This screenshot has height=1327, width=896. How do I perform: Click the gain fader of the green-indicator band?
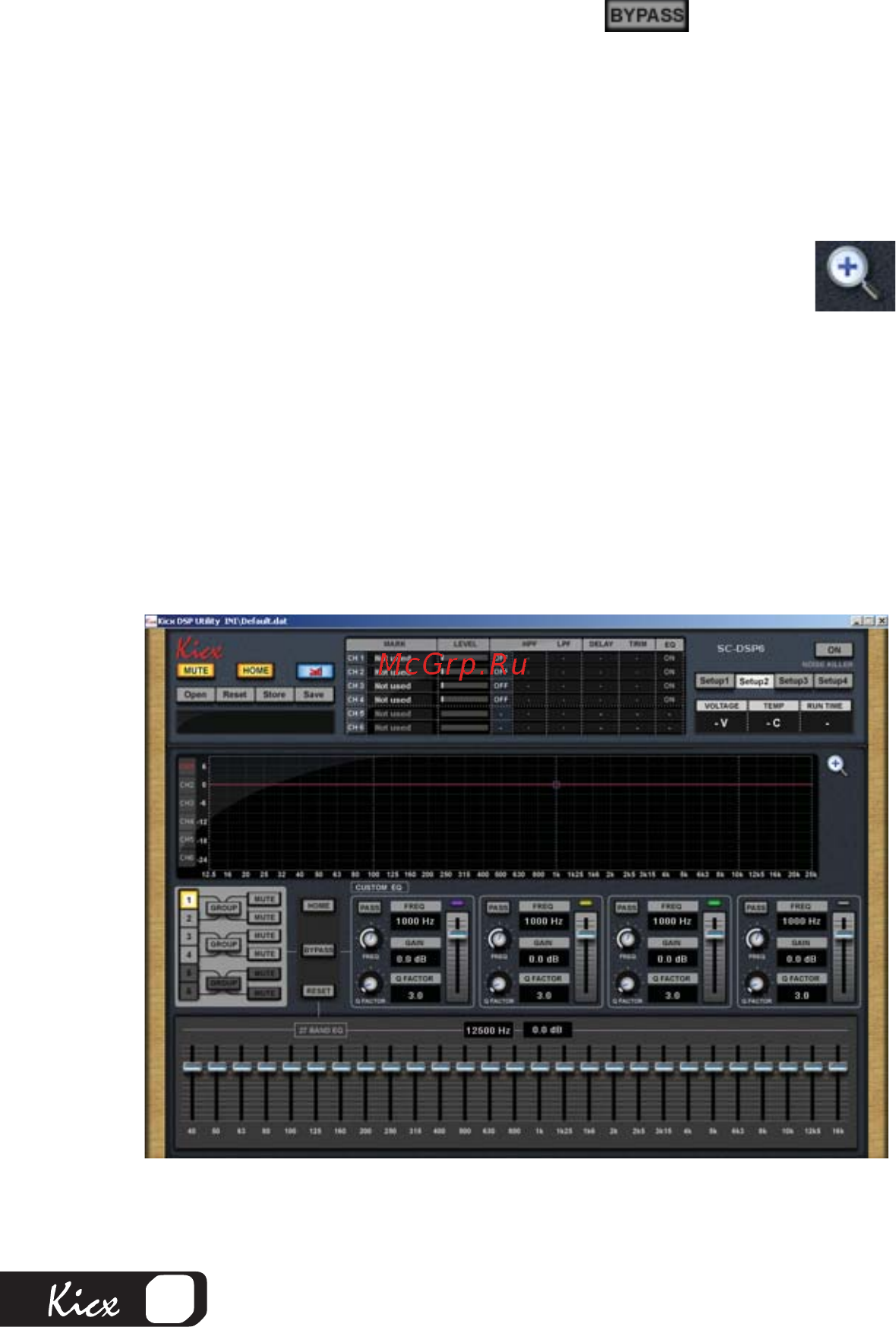tap(715, 936)
